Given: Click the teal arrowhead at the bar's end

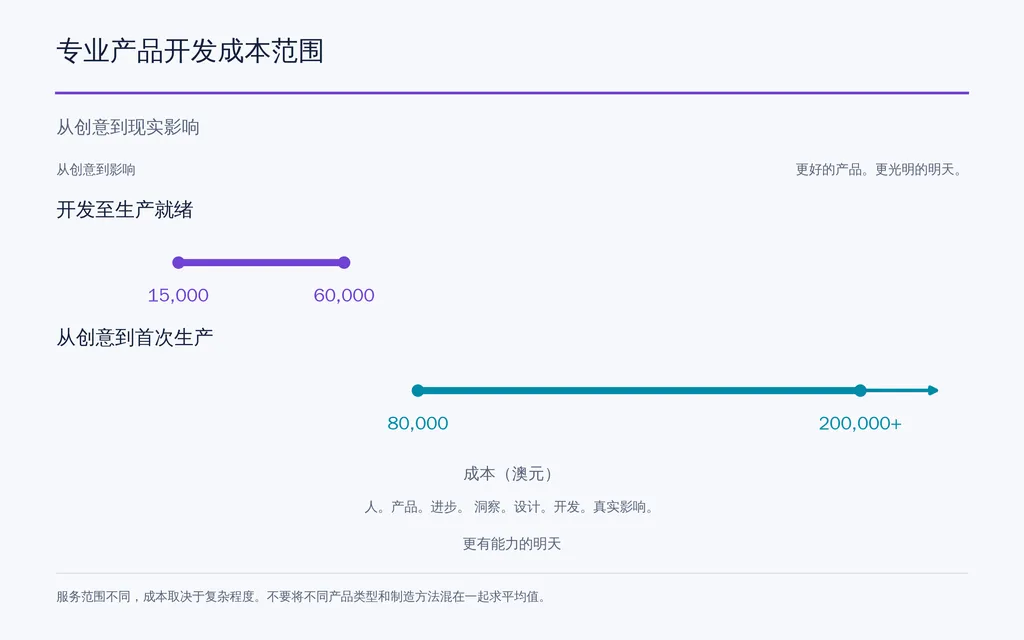Looking at the screenshot, I should coord(933,391).
